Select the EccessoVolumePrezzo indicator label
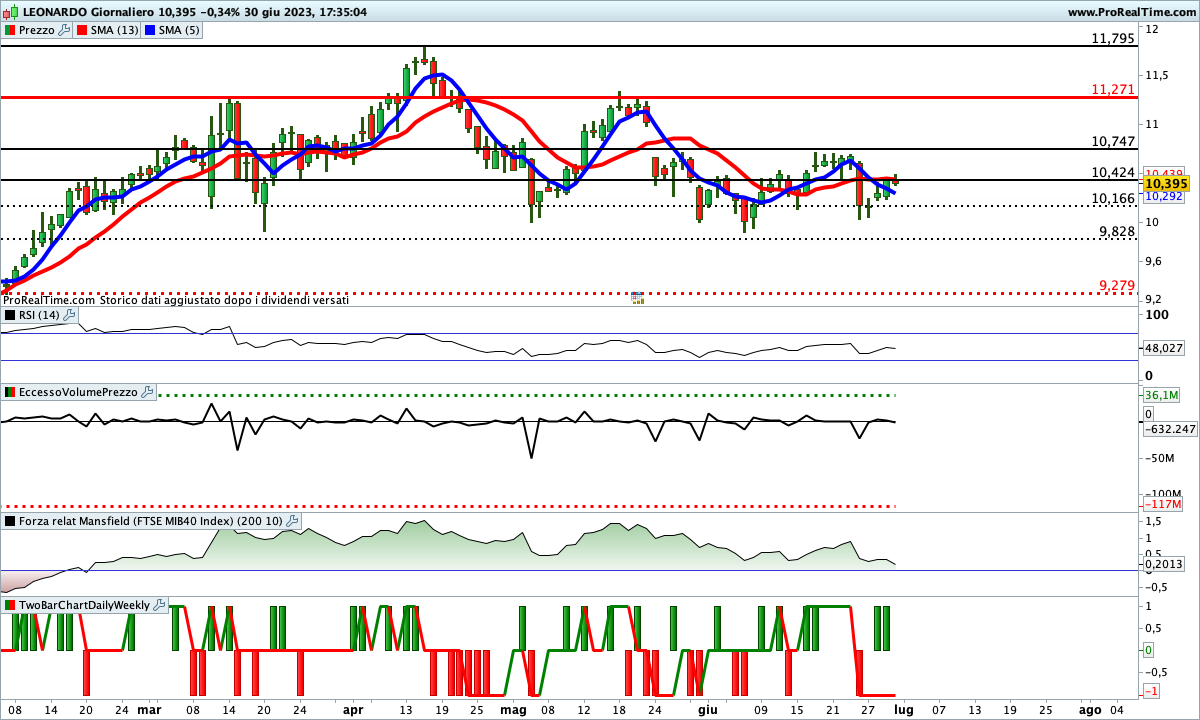Viewport: 1200px width, 720px height. pos(79,392)
